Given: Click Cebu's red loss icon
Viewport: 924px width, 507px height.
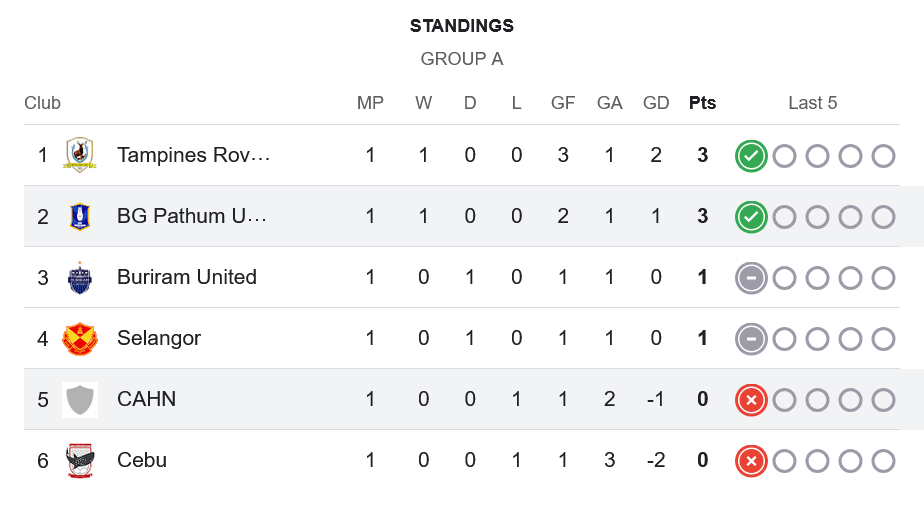Looking at the screenshot, I should point(751,460).
